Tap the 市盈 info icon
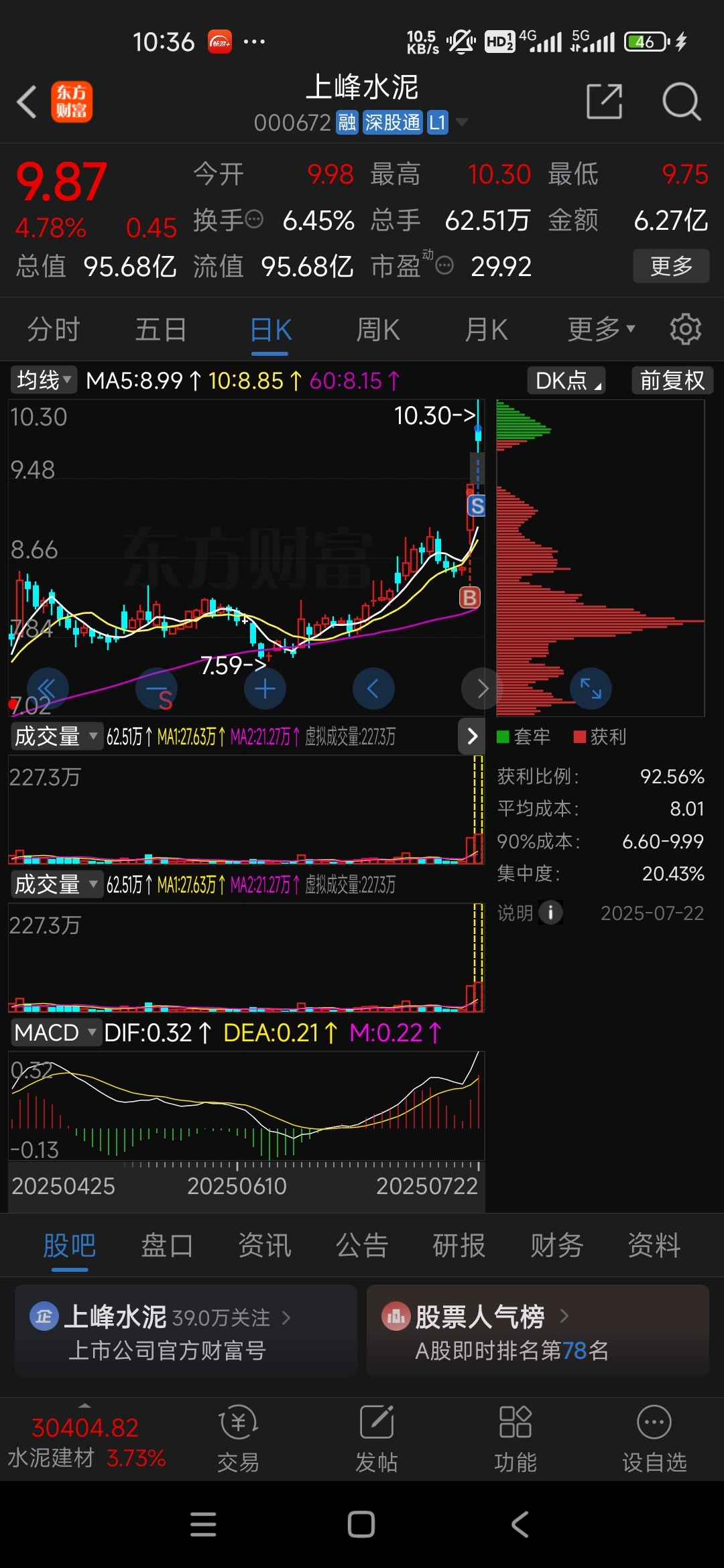The width and height of the screenshot is (724, 1568). [x=444, y=266]
